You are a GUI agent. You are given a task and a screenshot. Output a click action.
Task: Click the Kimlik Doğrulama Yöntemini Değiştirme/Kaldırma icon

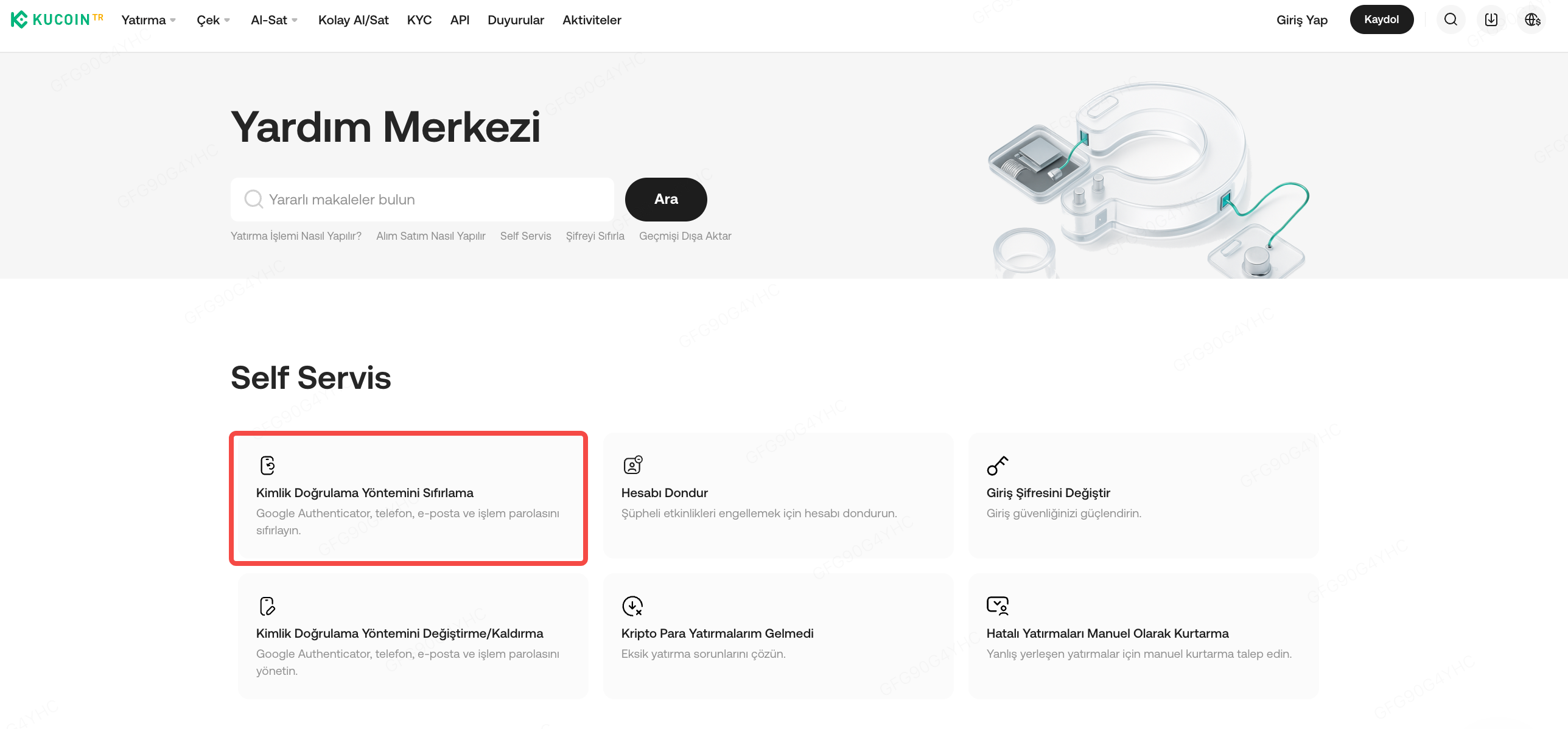point(267,606)
